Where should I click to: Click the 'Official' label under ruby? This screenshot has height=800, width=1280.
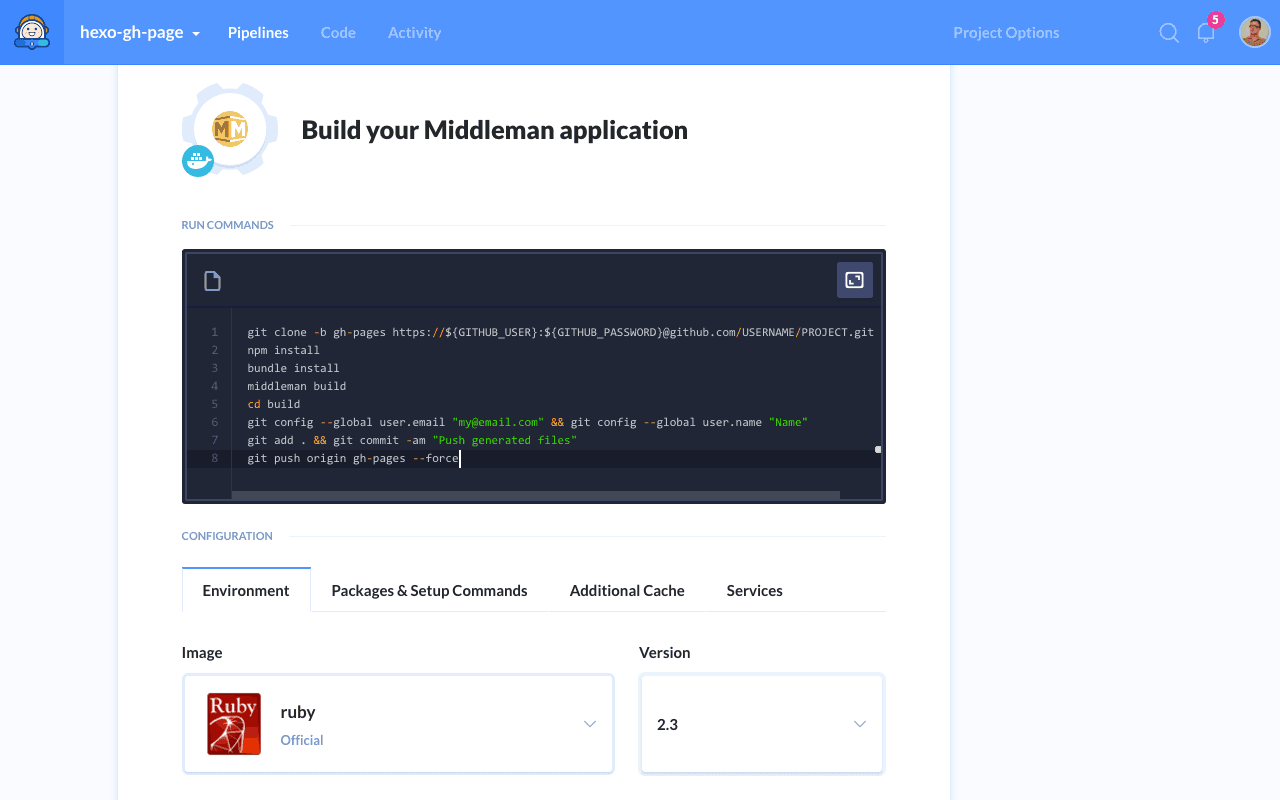coord(302,740)
